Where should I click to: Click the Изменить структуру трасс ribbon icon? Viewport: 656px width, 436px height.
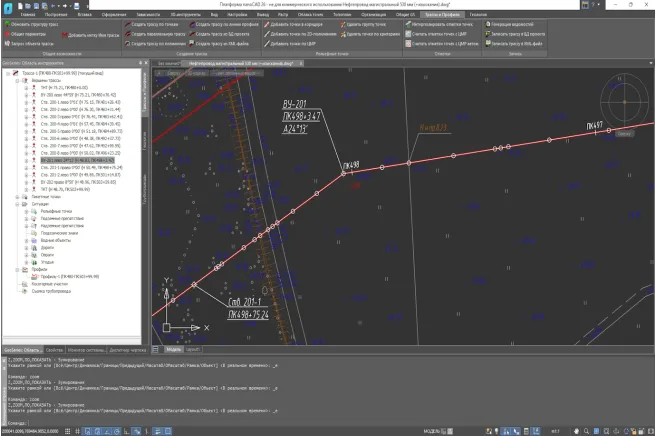[x=7, y=22]
